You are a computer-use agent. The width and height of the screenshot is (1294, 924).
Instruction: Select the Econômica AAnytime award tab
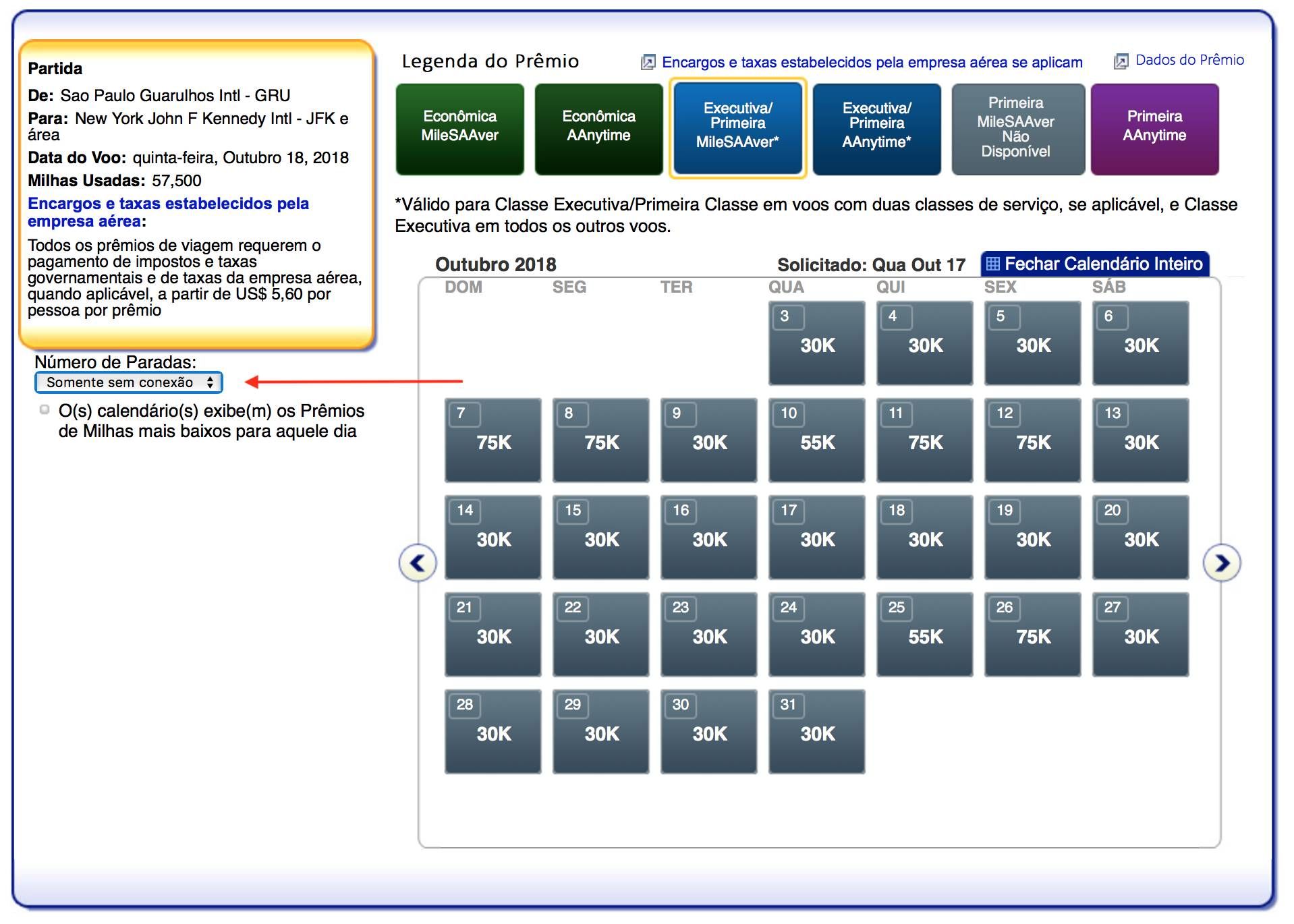pos(599,129)
